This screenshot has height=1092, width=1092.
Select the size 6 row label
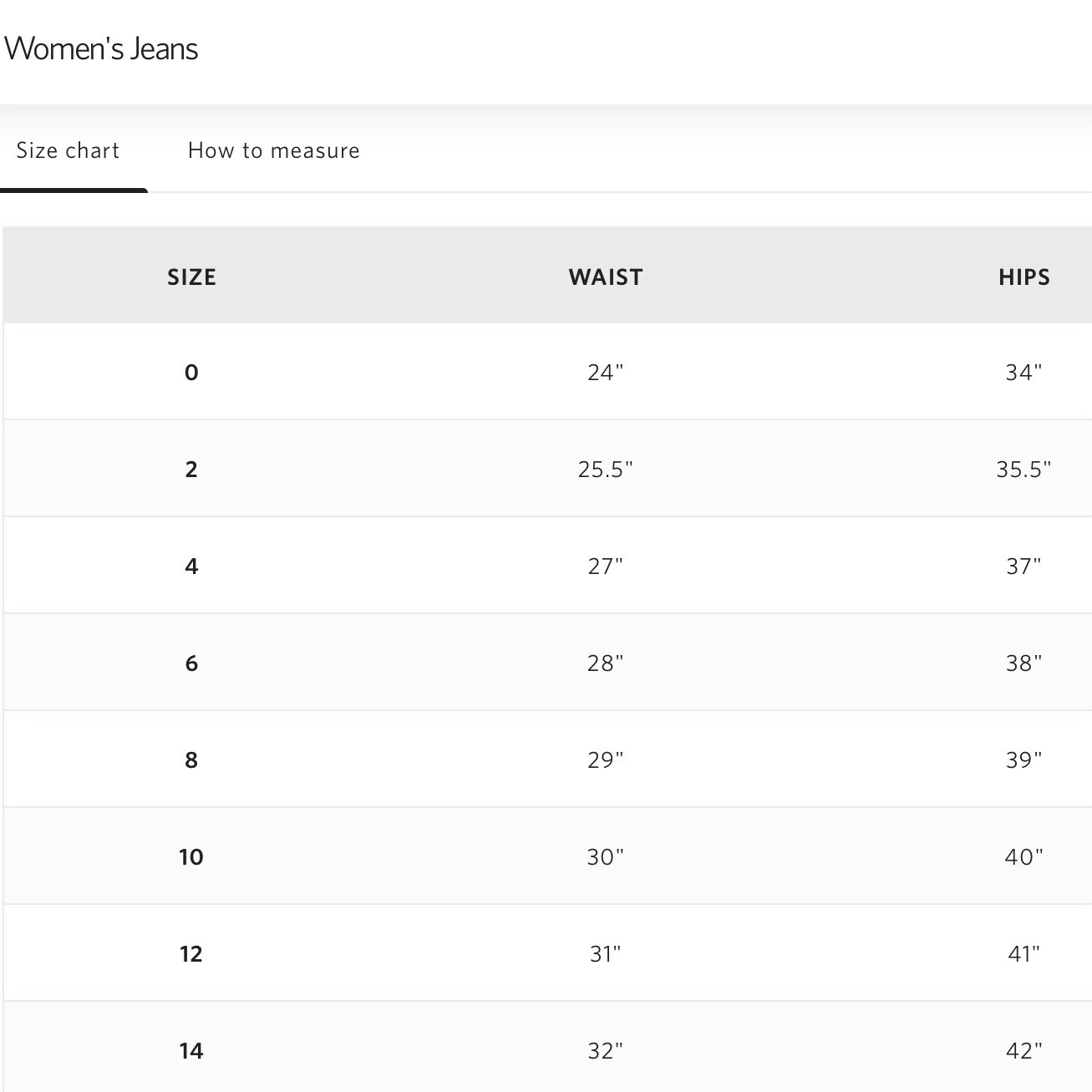click(191, 663)
